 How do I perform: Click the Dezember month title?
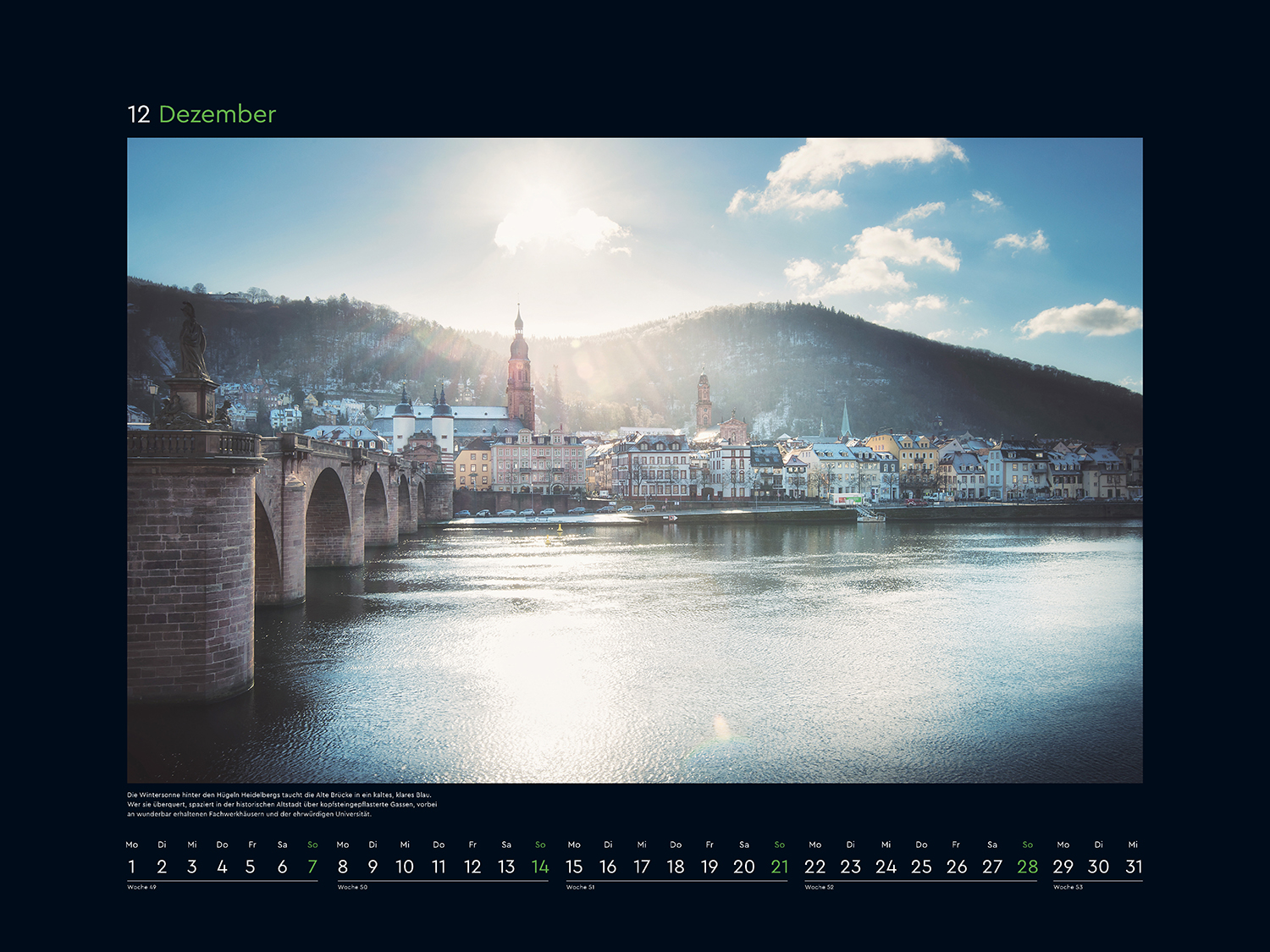[x=217, y=114]
